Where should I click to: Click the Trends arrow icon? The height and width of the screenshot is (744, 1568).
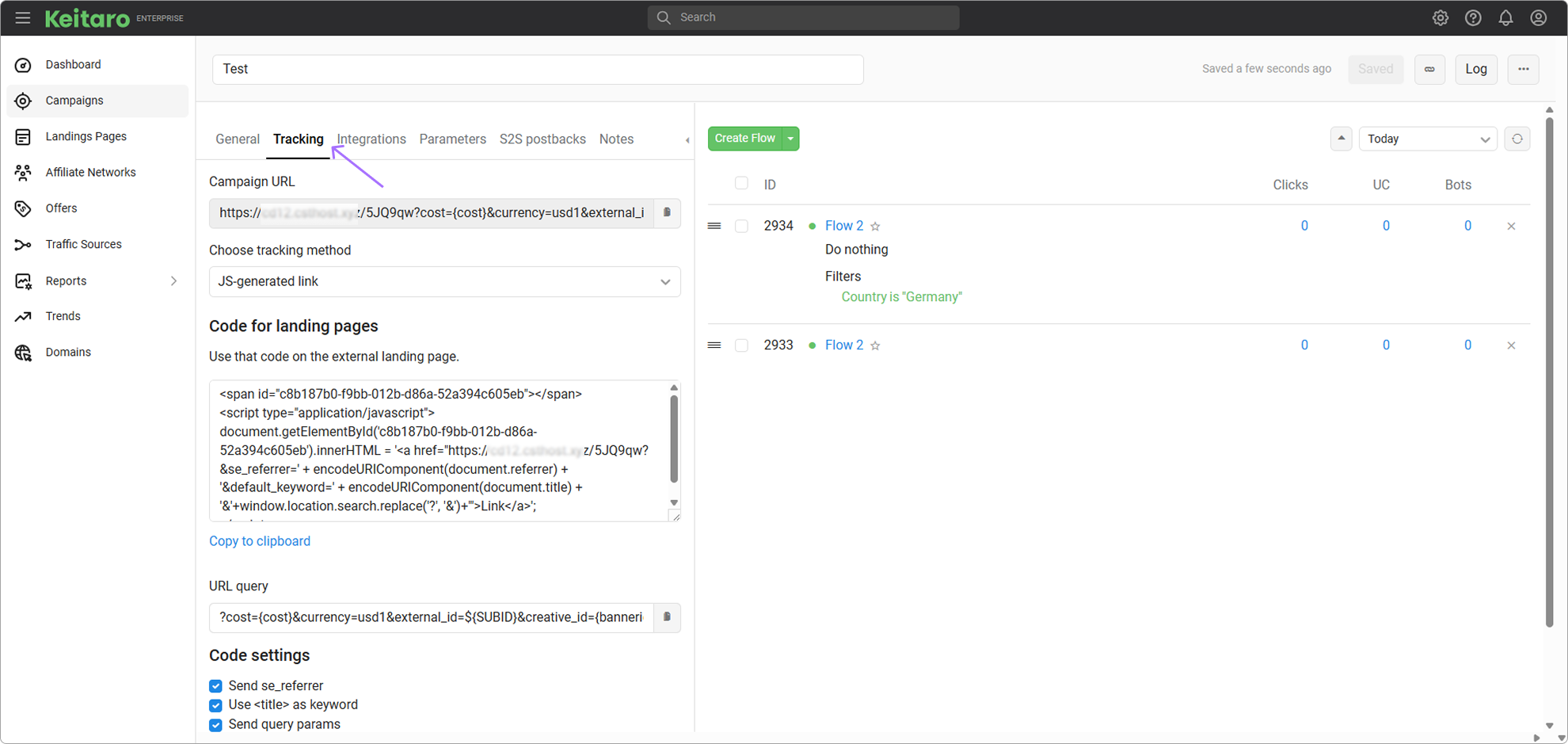tap(23, 316)
